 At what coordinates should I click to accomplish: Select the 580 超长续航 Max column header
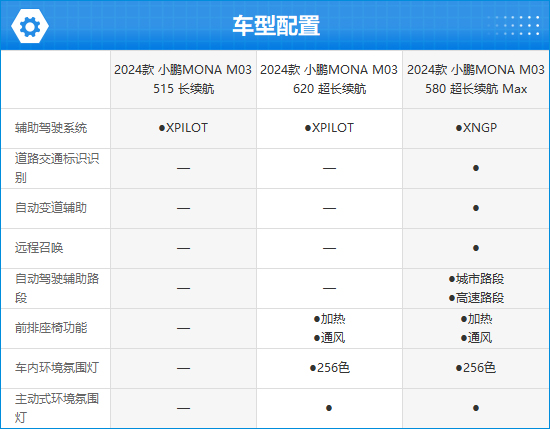coord(476,79)
